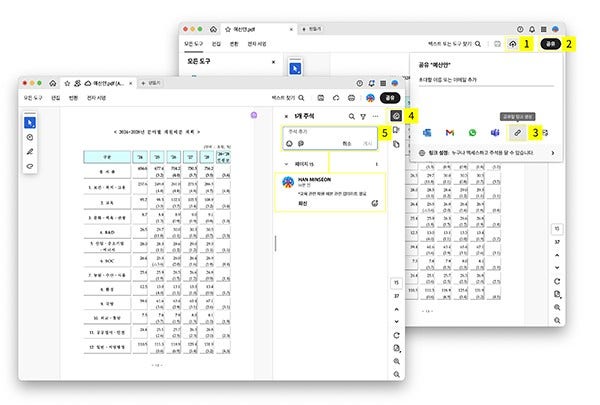
Task: Print the document from front window toolbar
Action: click(x=351, y=98)
